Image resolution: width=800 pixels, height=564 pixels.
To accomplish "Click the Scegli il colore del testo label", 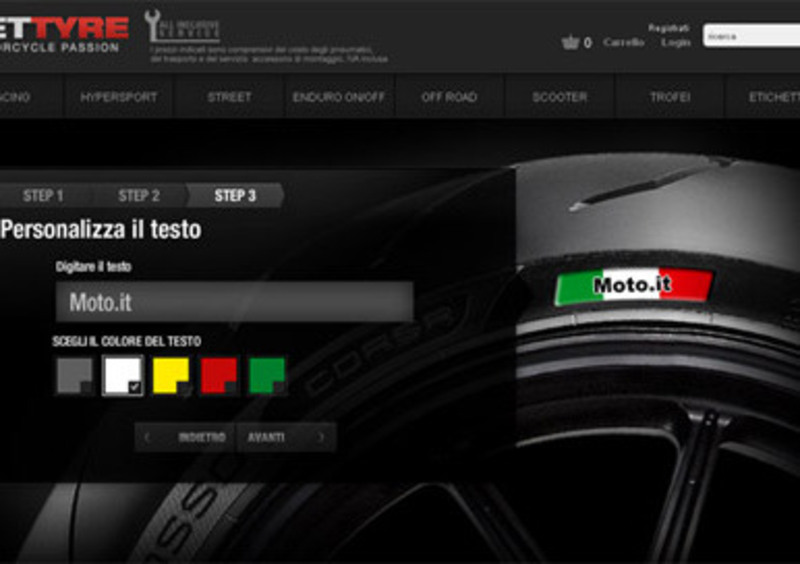I will point(127,341).
